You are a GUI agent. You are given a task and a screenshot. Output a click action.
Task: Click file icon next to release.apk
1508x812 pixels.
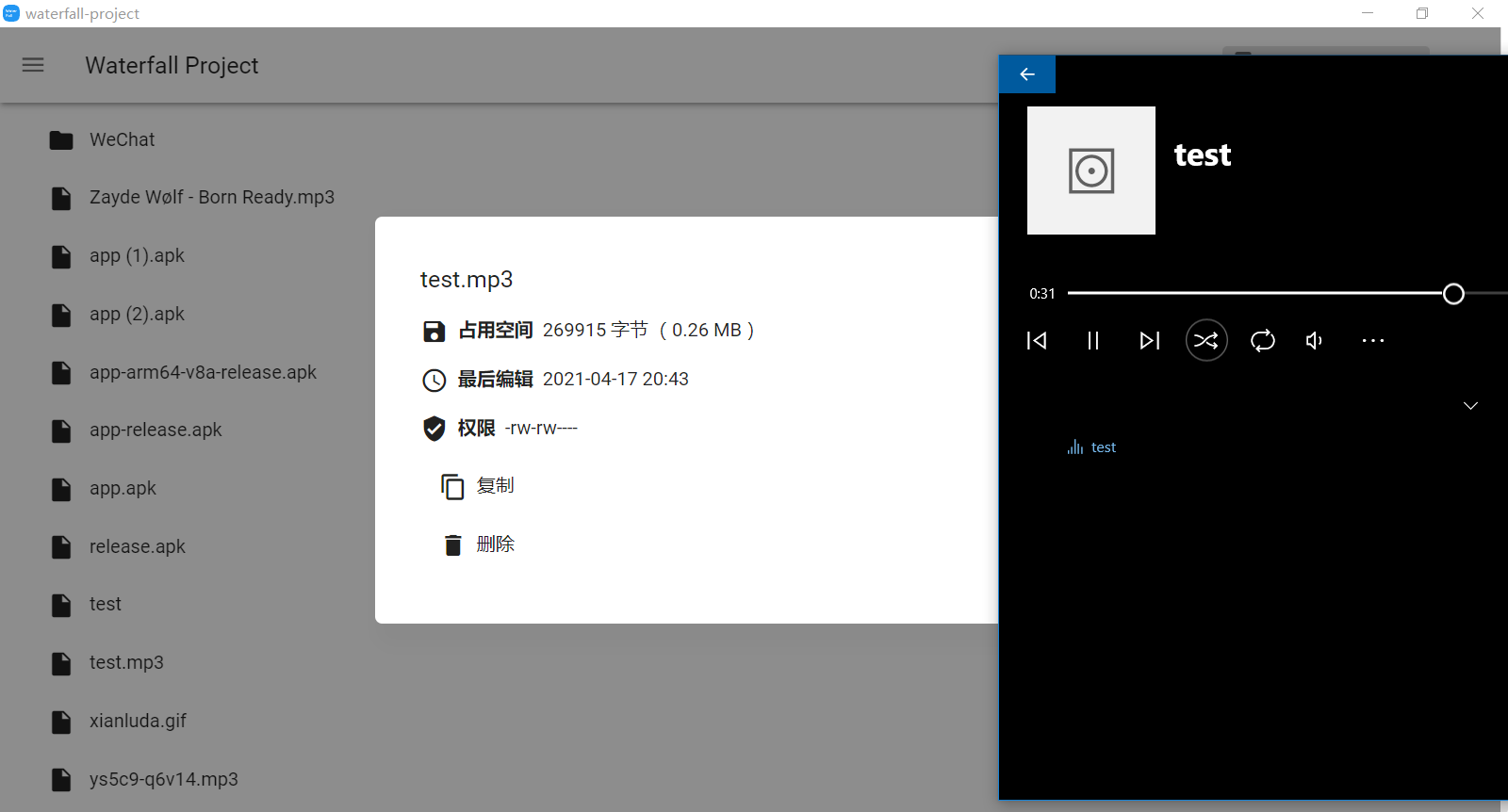click(61, 547)
